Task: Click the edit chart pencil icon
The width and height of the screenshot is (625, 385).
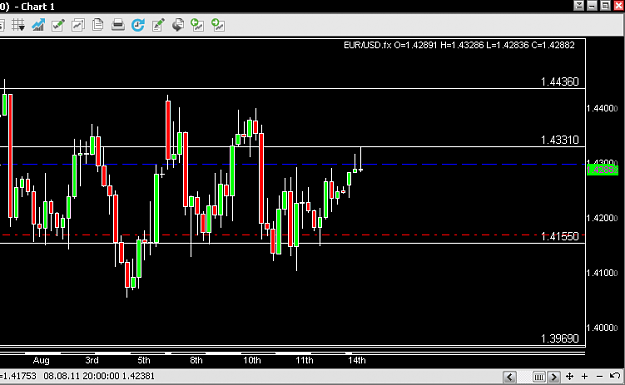Action: [158, 25]
